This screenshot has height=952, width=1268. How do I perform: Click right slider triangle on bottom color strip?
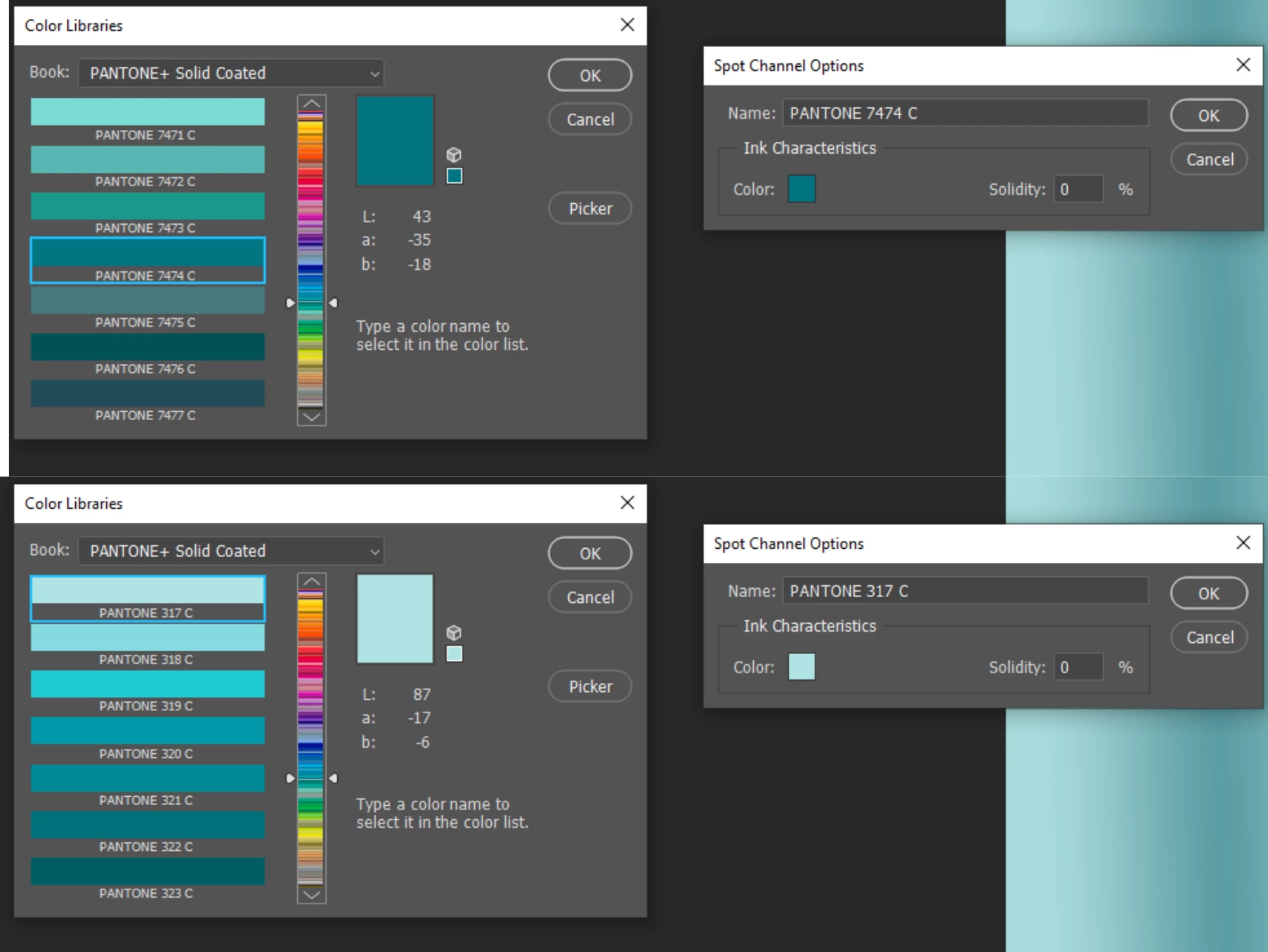[333, 778]
